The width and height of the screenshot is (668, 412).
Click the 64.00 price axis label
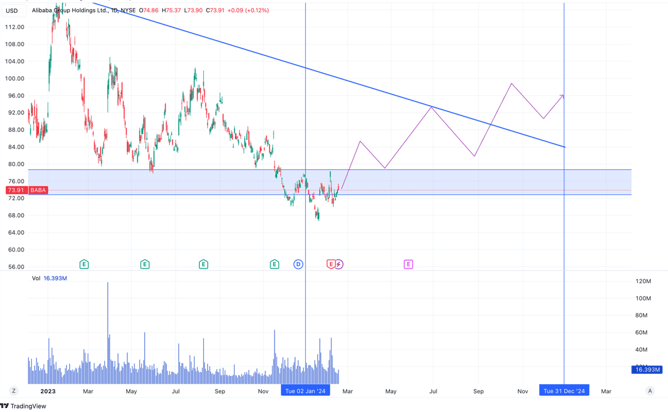coord(16,233)
